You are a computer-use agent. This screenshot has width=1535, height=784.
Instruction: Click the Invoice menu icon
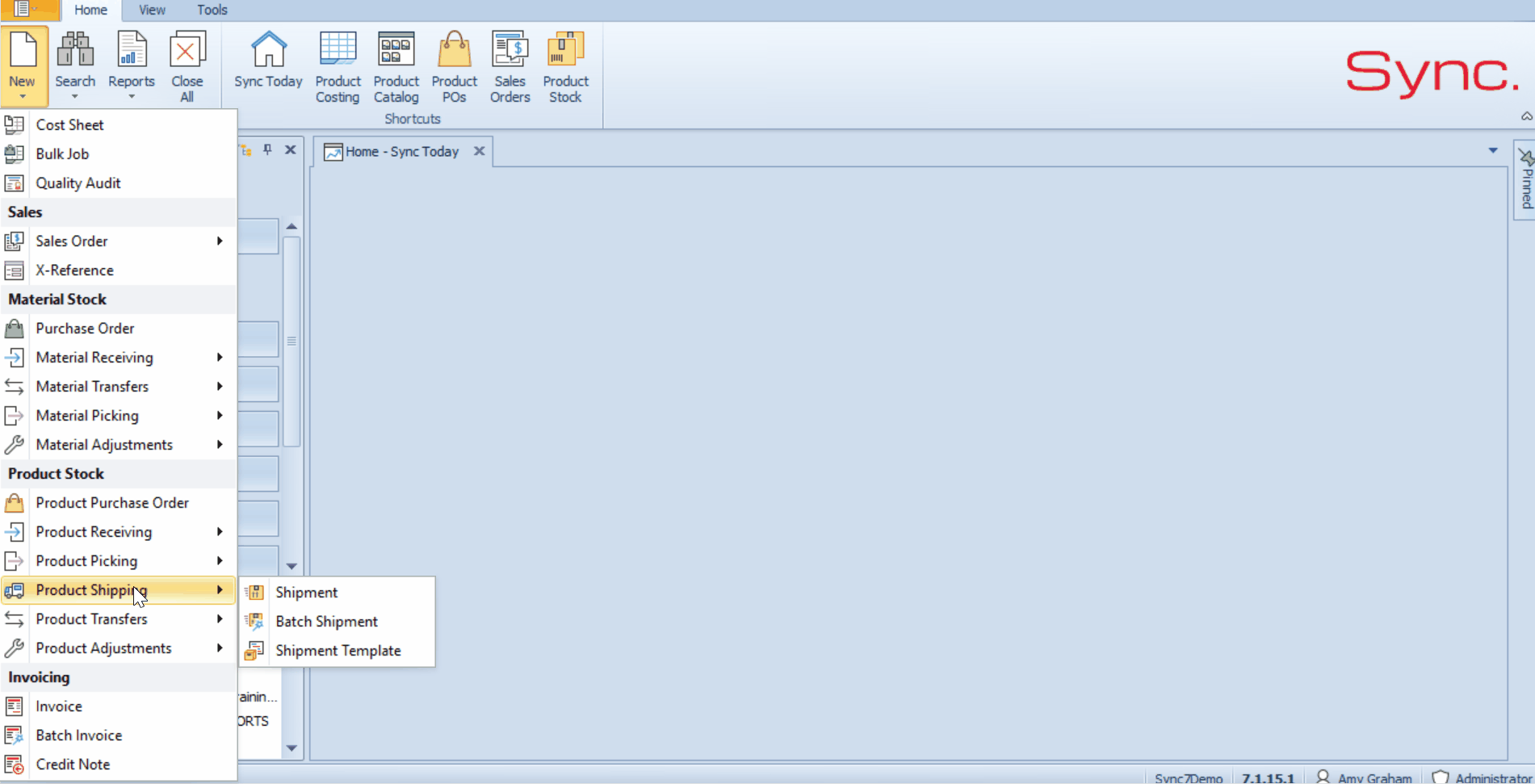pyautogui.click(x=14, y=706)
